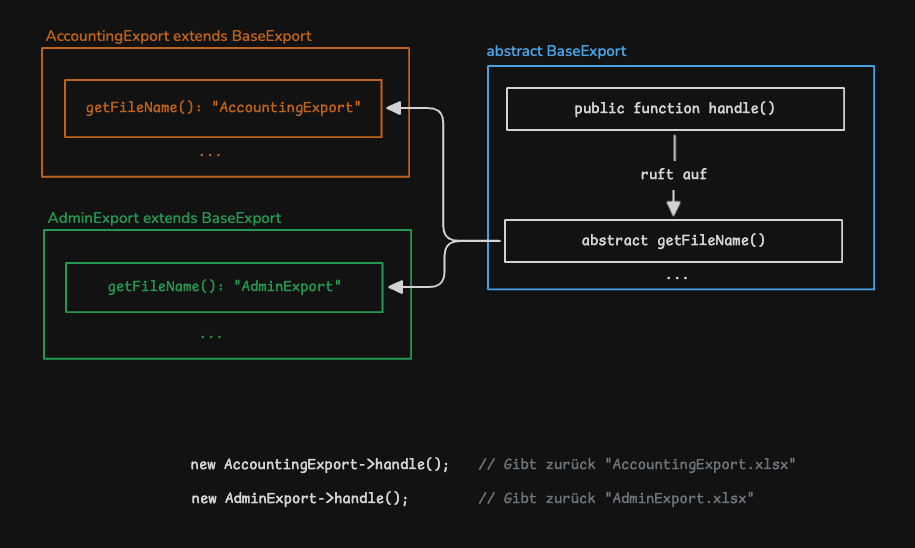Screen dimensions: 915x548
Task: Select the comment mentioning "AccountingExport.xlsx"
Action: (x=636, y=465)
